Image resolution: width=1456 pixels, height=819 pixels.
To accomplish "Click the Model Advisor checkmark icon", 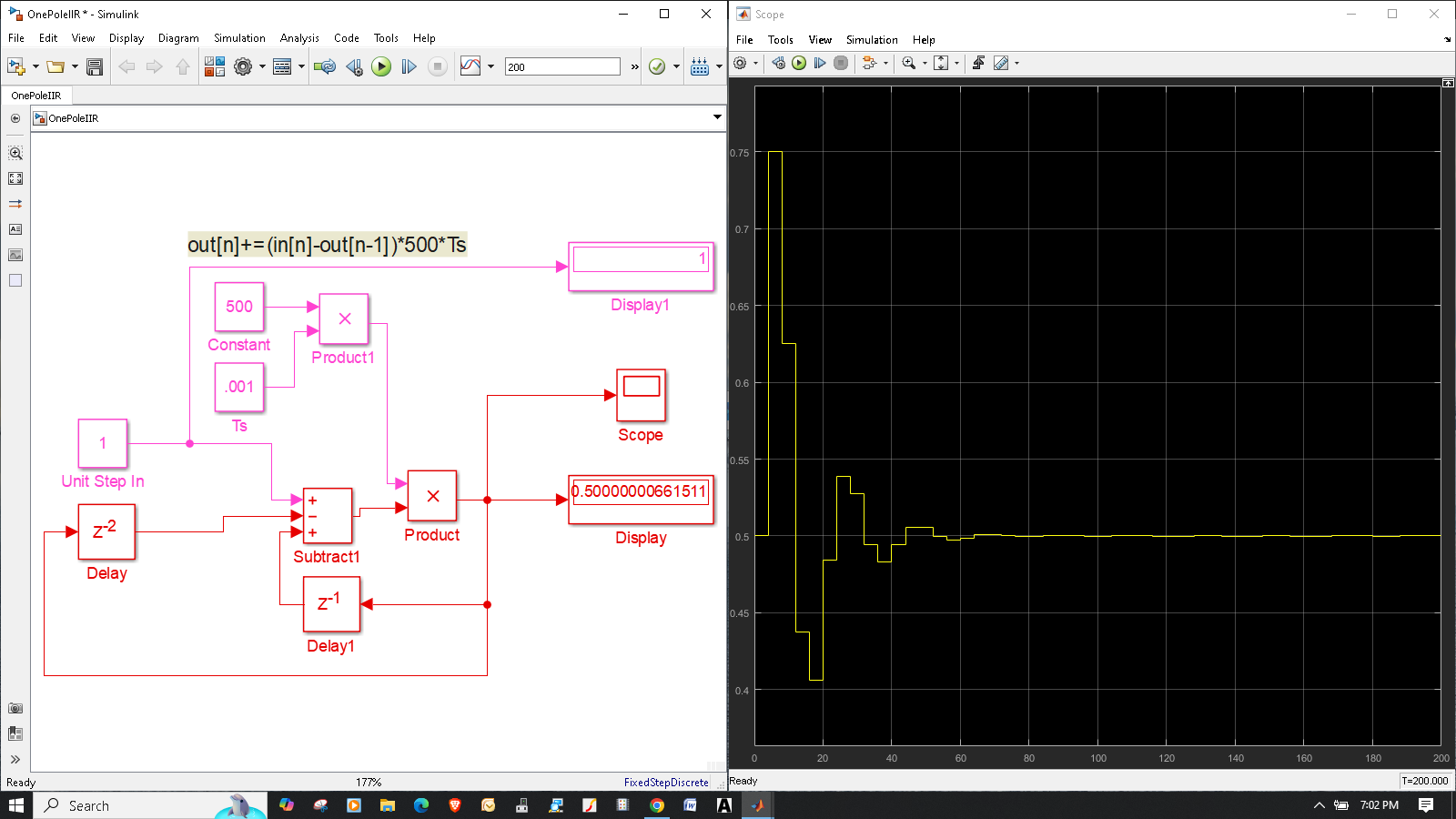I will [657, 66].
